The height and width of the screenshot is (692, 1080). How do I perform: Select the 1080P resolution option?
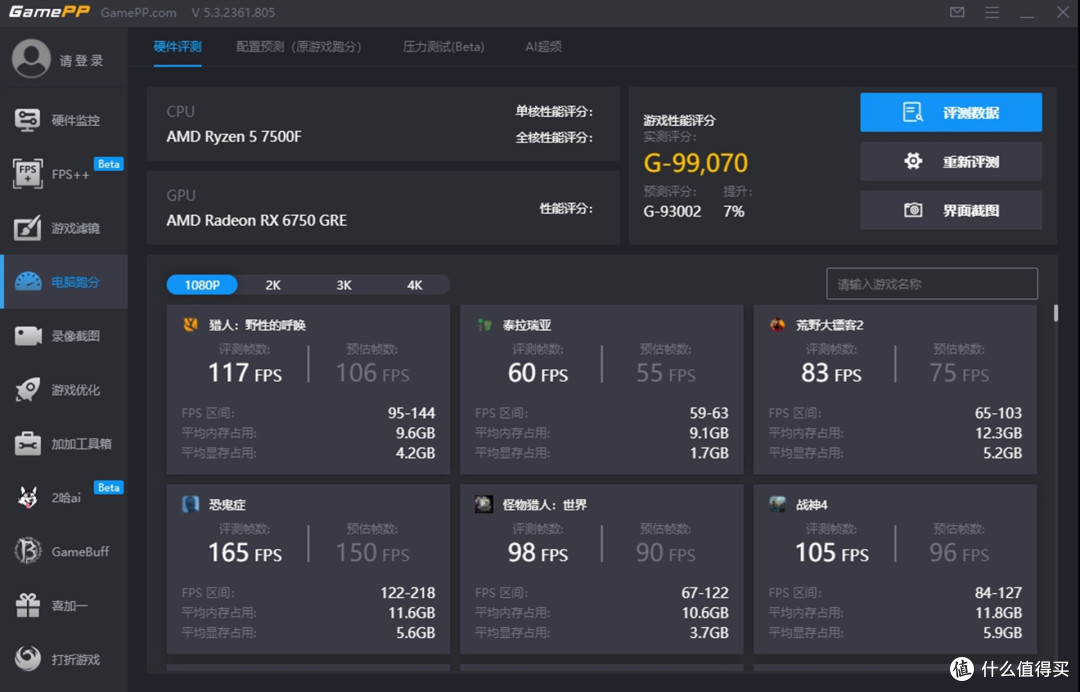coord(202,285)
